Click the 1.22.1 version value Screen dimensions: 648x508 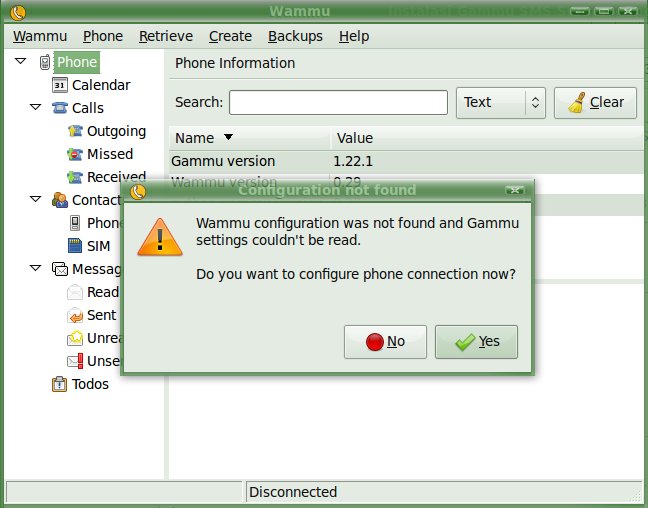point(353,161)
